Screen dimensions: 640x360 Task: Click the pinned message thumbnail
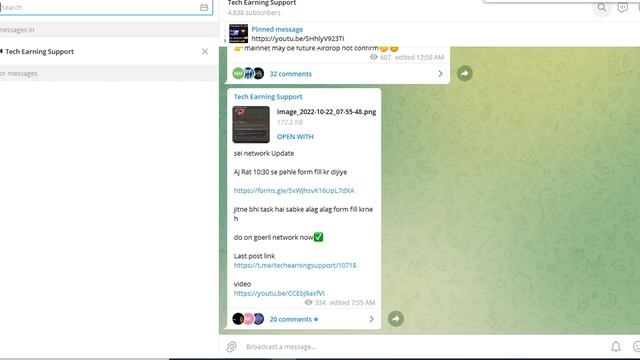click(x=238, y=33)
